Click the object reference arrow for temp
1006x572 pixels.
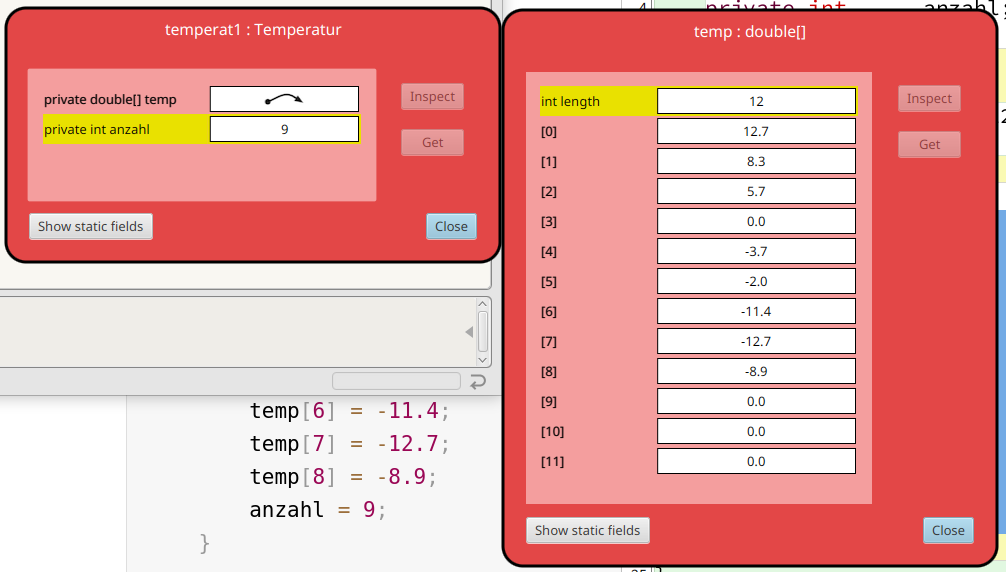[284, 99]
